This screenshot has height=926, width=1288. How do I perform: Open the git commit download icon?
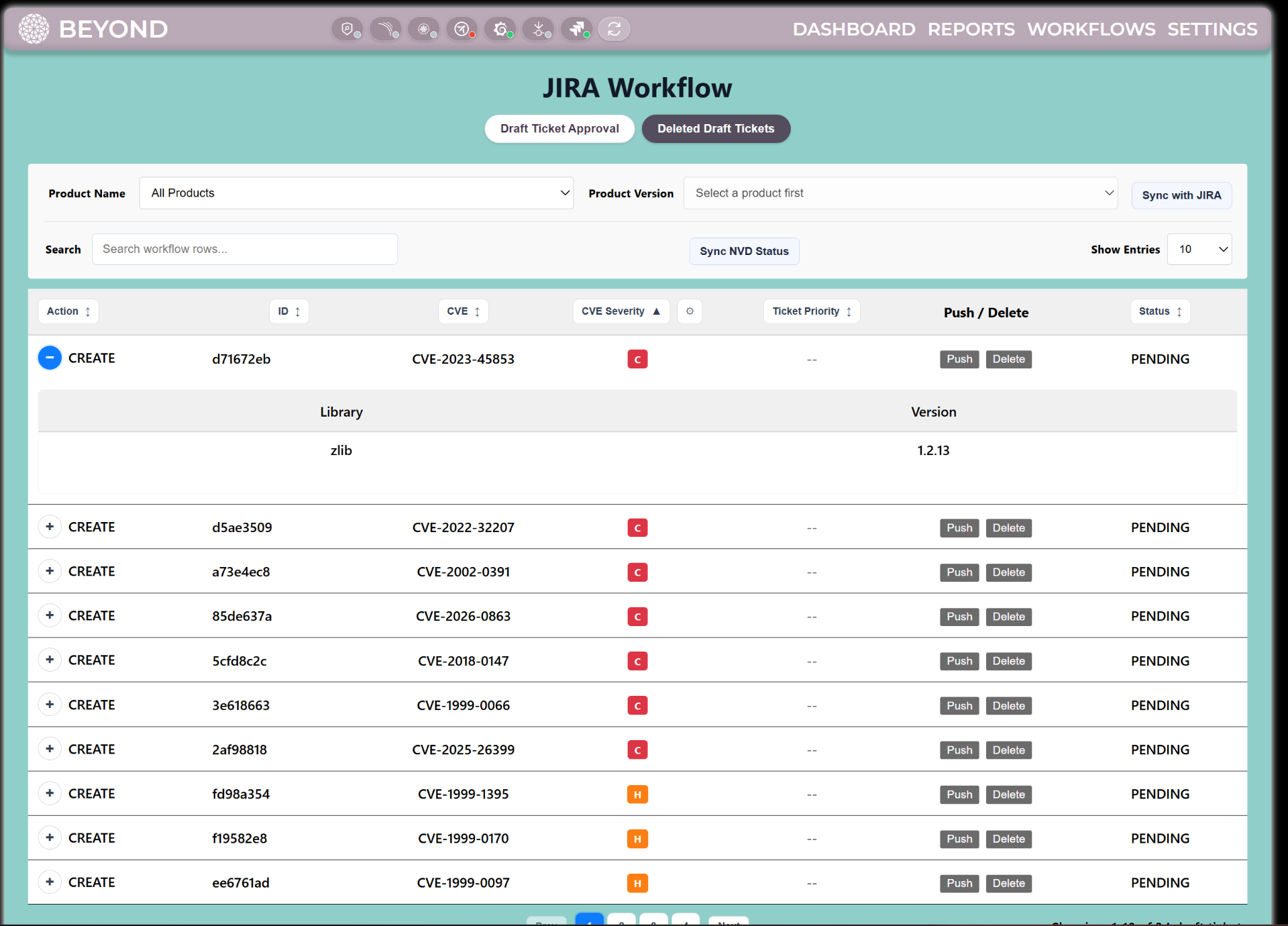538,29
